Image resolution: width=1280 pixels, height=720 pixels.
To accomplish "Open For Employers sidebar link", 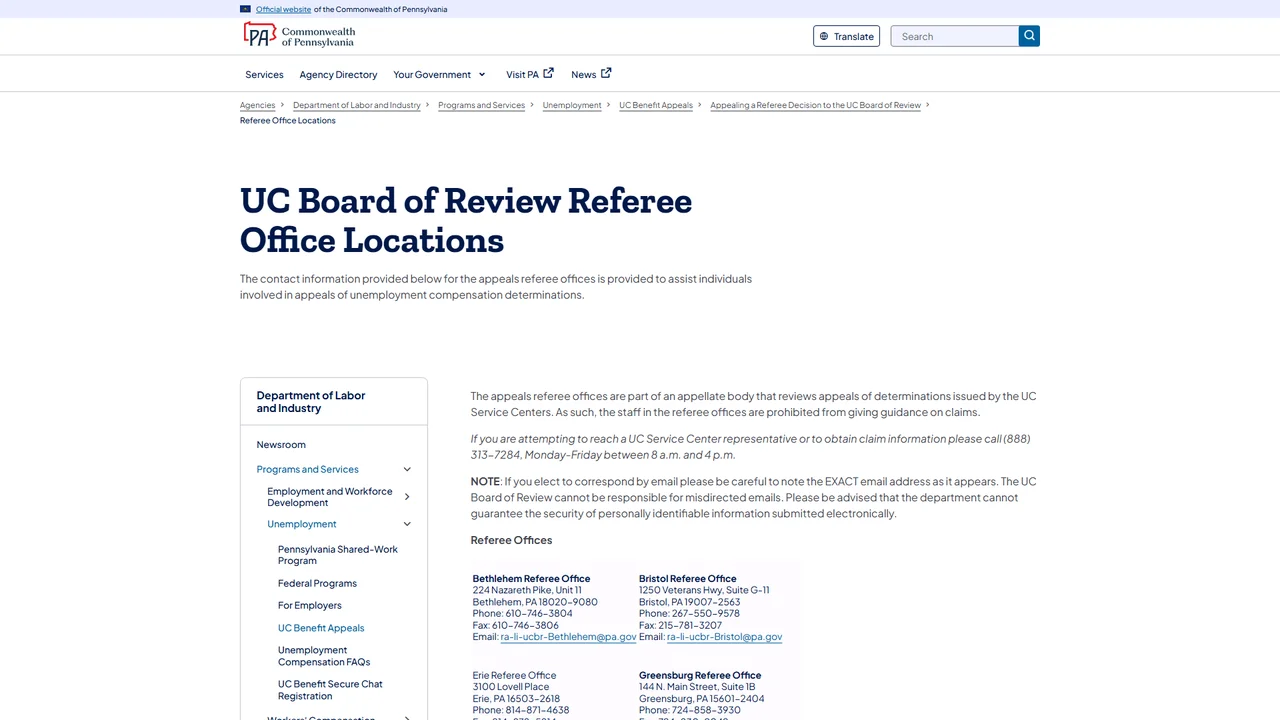I will point(309,605).
